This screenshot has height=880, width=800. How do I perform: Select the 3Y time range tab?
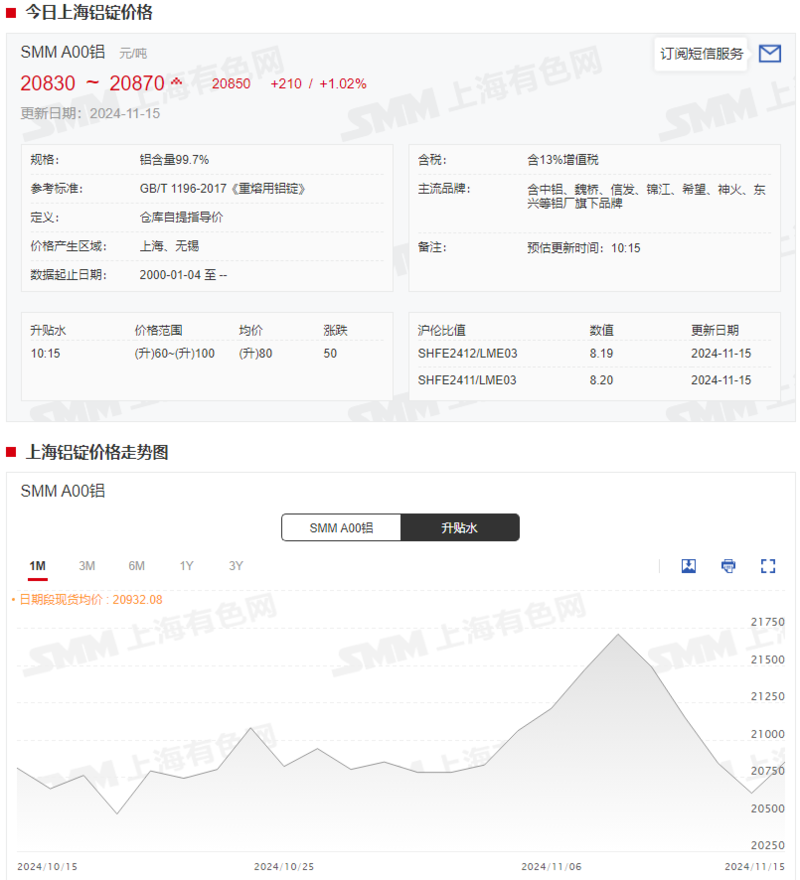tap(236, 566)
